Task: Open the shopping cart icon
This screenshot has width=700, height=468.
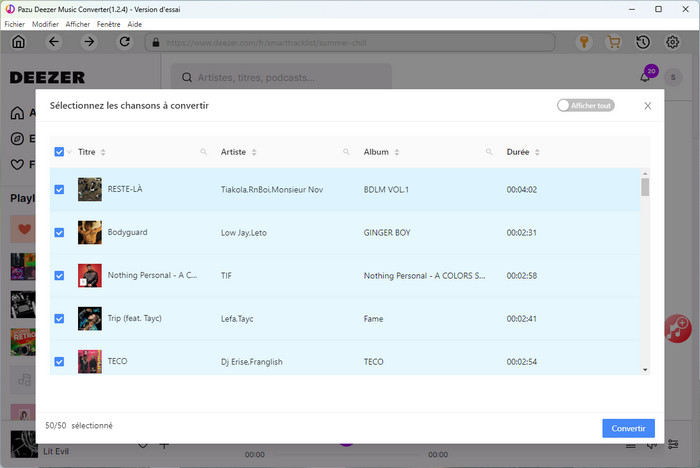Action: point(614,42)
